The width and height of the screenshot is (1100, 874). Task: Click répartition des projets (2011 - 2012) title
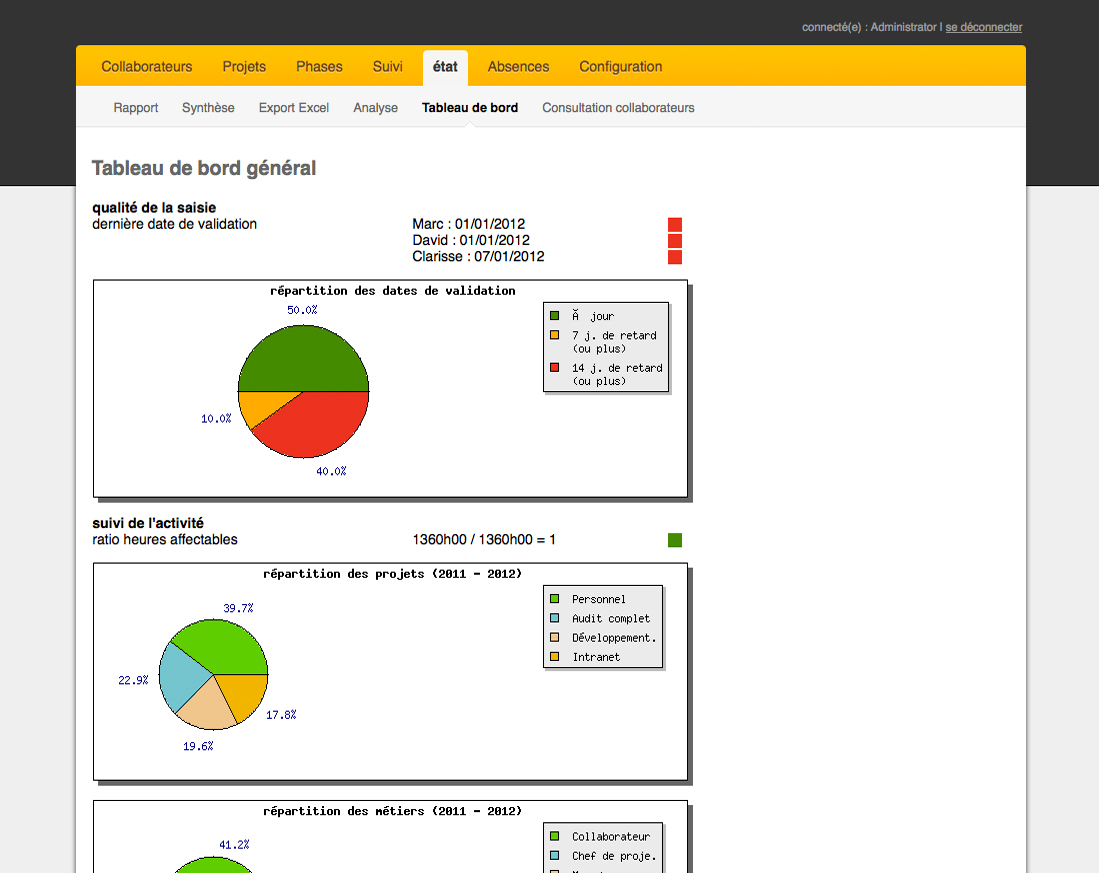click(x=393, y=574)
